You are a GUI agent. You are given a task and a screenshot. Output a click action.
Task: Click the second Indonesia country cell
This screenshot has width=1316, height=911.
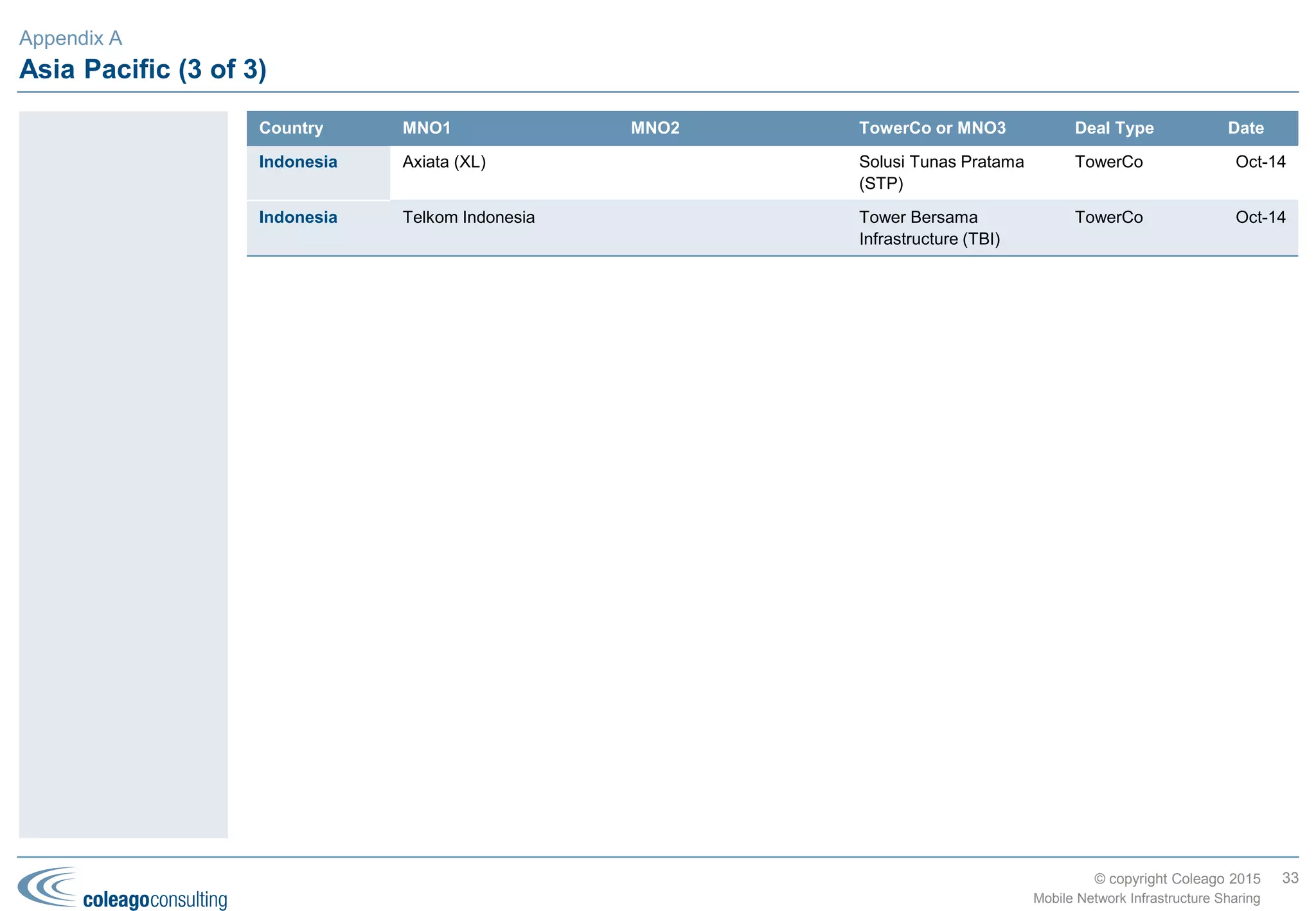pyautogui.click(x=298, y=217)
